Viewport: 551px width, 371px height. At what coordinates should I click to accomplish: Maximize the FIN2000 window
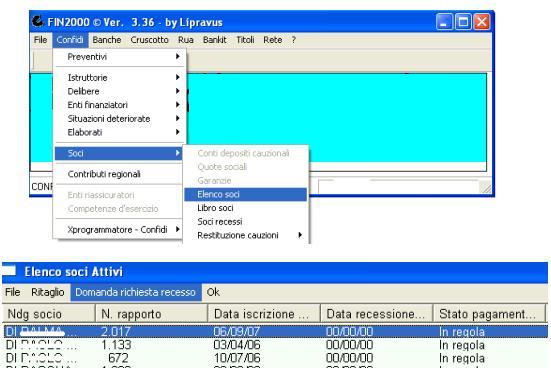point(463,22)
